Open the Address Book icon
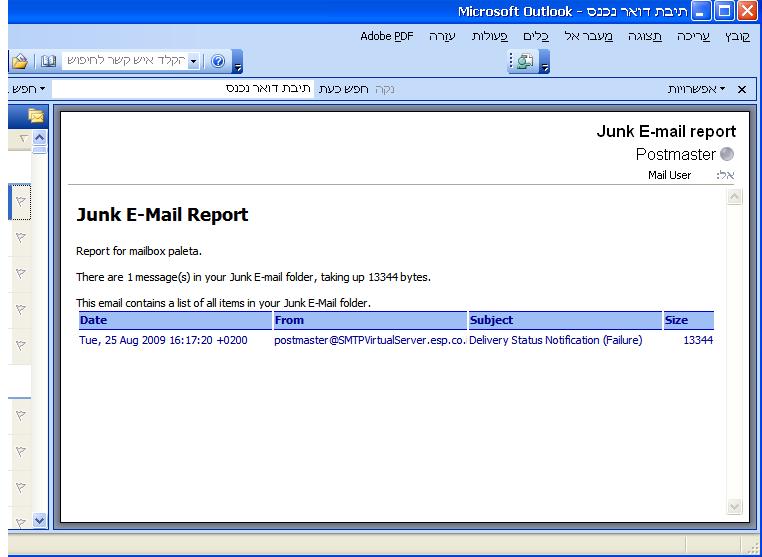 tap(48, 61)
